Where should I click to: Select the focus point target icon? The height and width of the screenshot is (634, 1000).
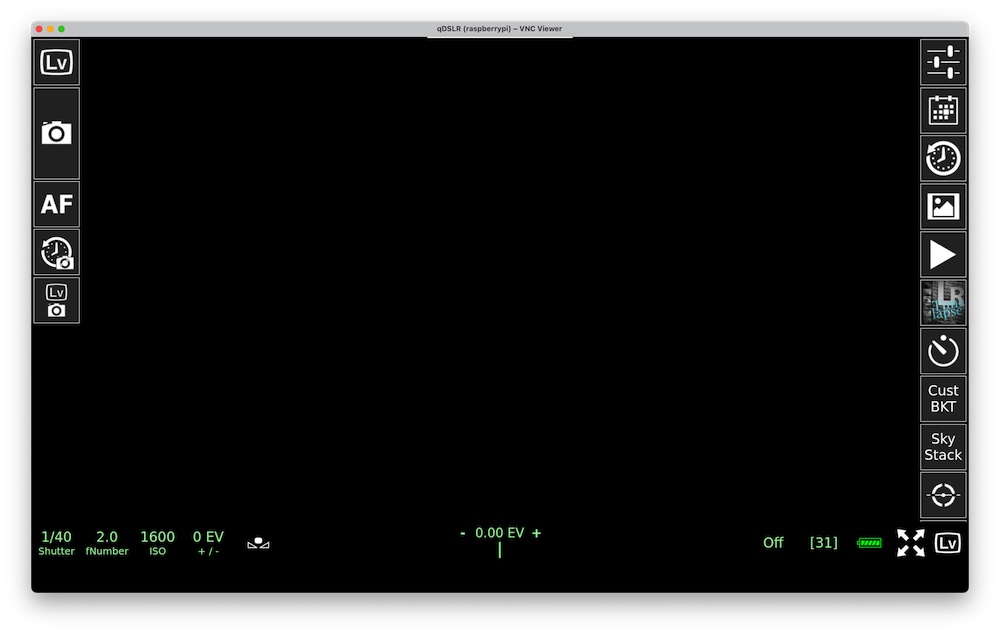tap(943, 495)
